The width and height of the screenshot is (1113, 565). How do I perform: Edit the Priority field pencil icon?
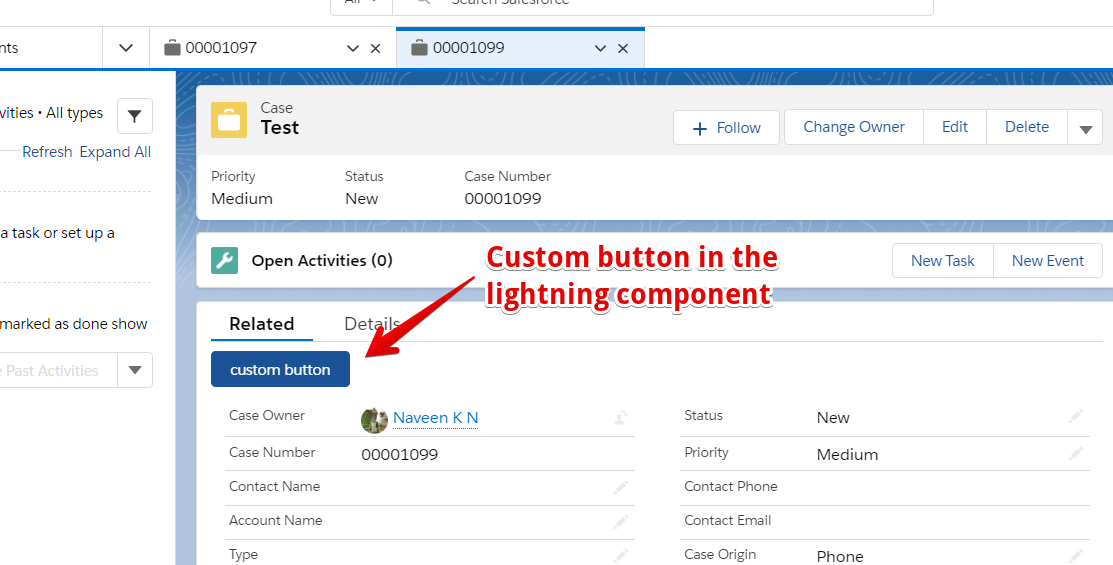[x=1075, y=453]
